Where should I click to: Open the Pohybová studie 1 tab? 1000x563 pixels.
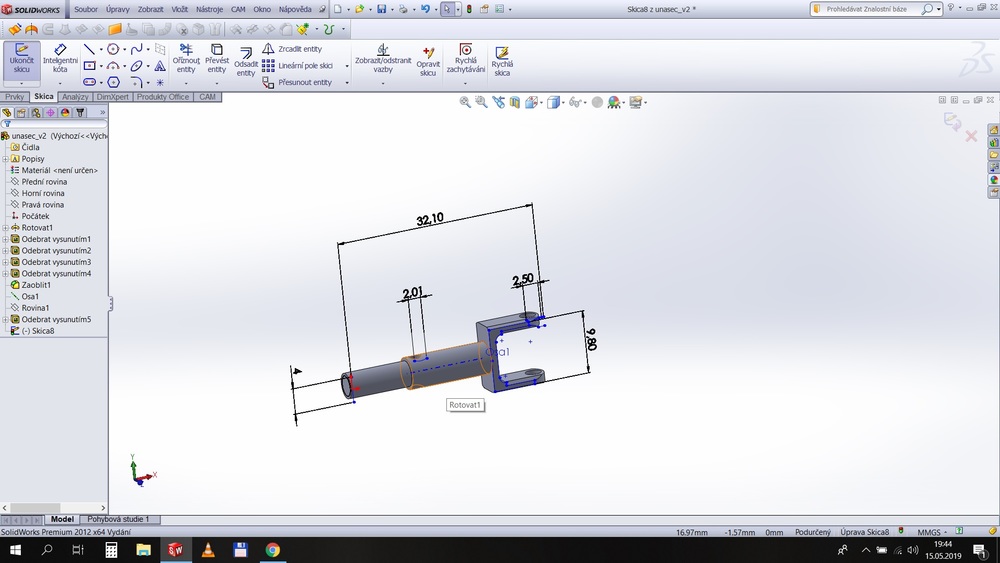(x=118, y=520)
